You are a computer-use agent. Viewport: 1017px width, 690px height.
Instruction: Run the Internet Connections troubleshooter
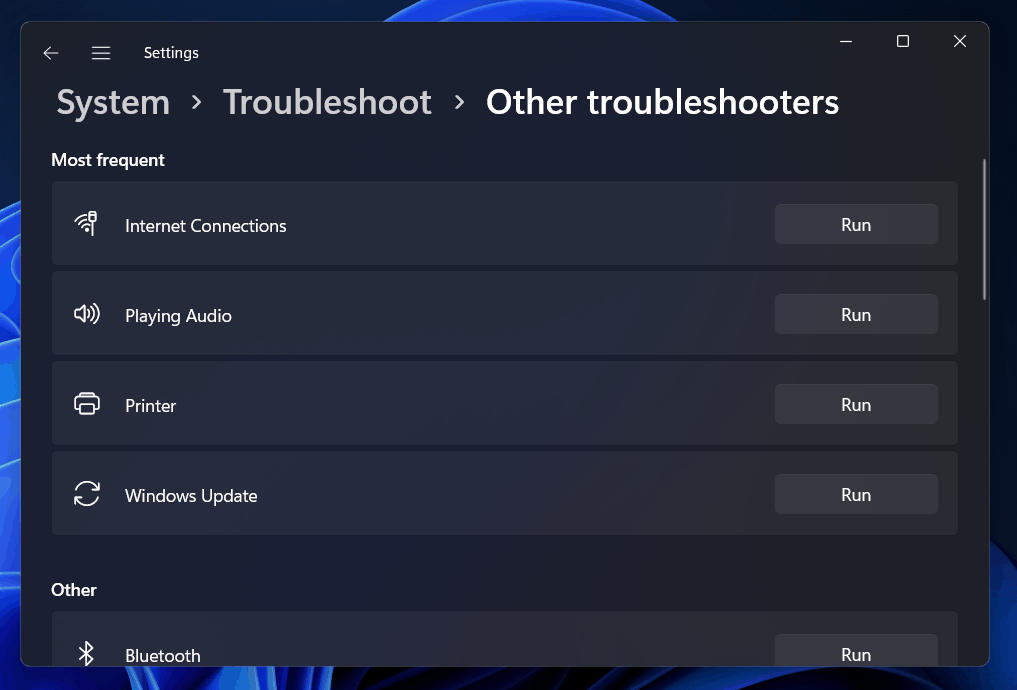[856, 224]
